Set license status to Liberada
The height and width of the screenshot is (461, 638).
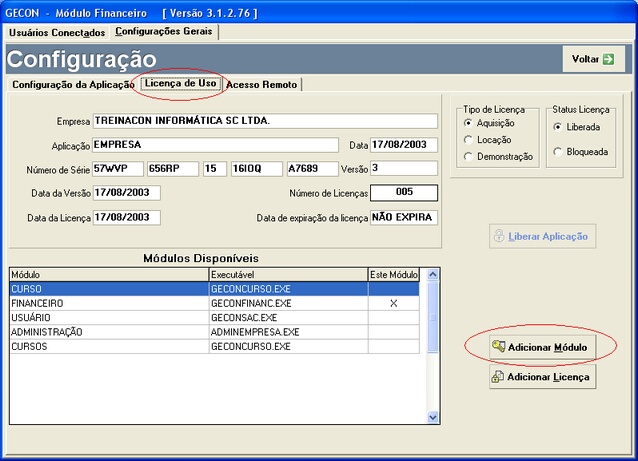point(557,127)
